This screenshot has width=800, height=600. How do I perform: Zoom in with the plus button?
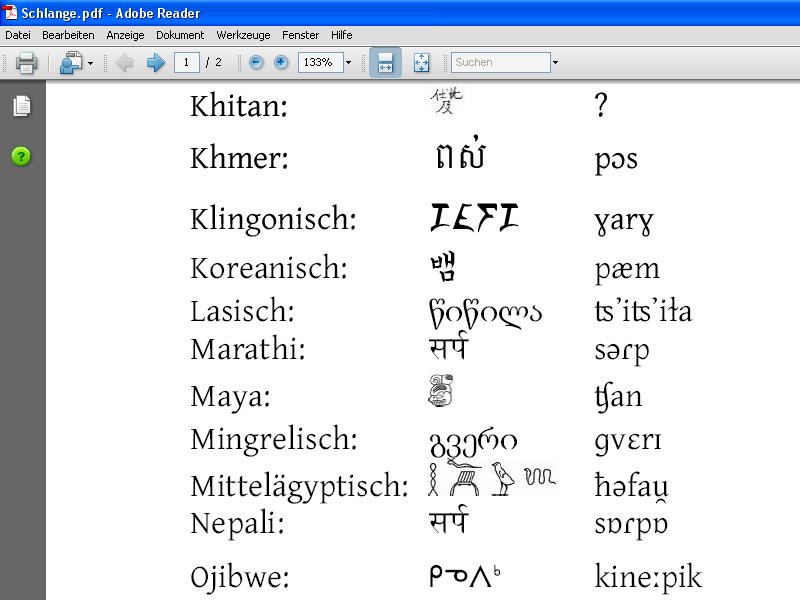(281, 62)
